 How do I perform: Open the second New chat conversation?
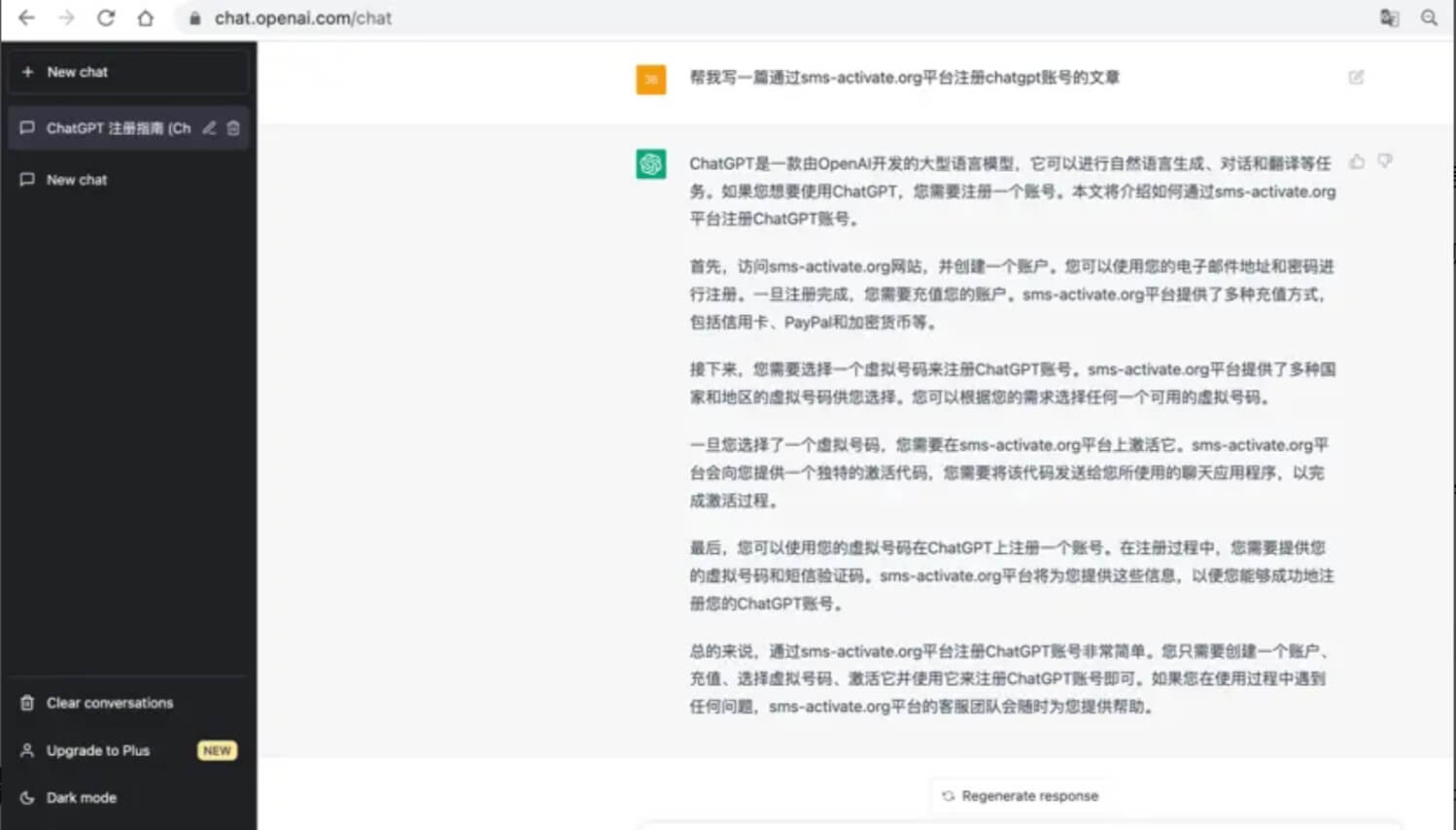[x=128, y=180]
